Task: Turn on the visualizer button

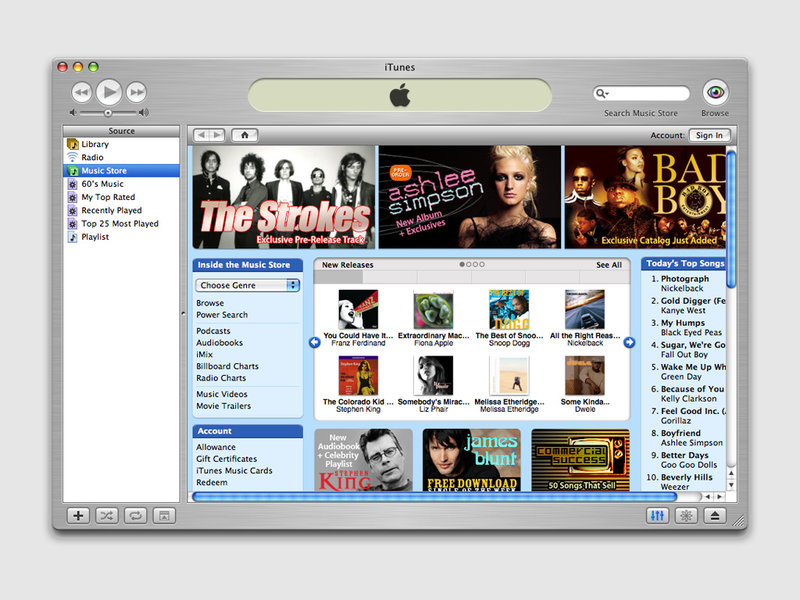Action: point(686,516)
